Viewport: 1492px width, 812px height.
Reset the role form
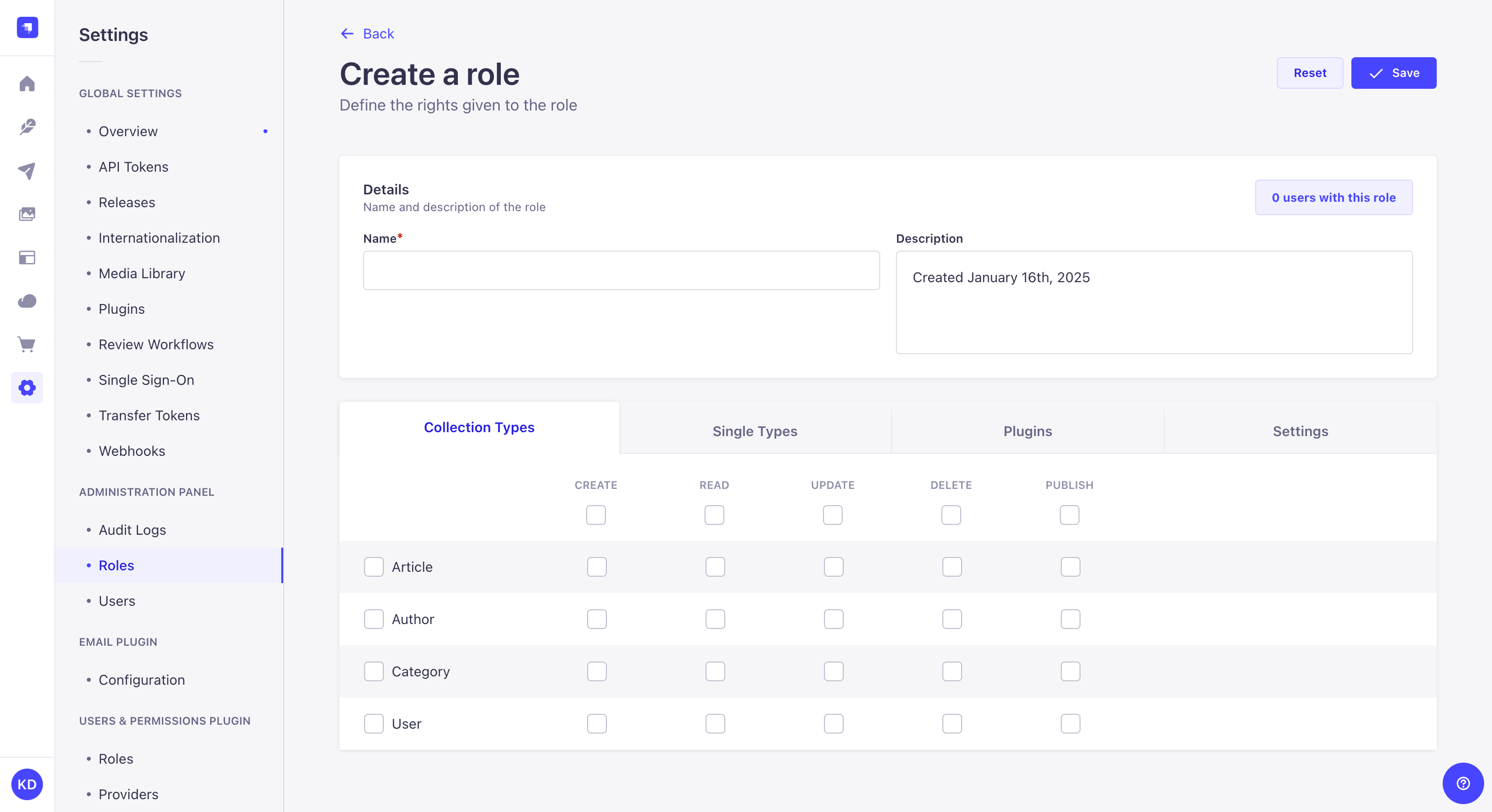[x=1309, y=73]
